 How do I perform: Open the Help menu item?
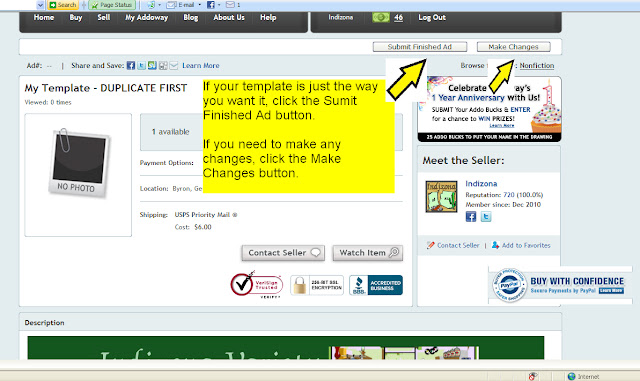click(268, 18)
